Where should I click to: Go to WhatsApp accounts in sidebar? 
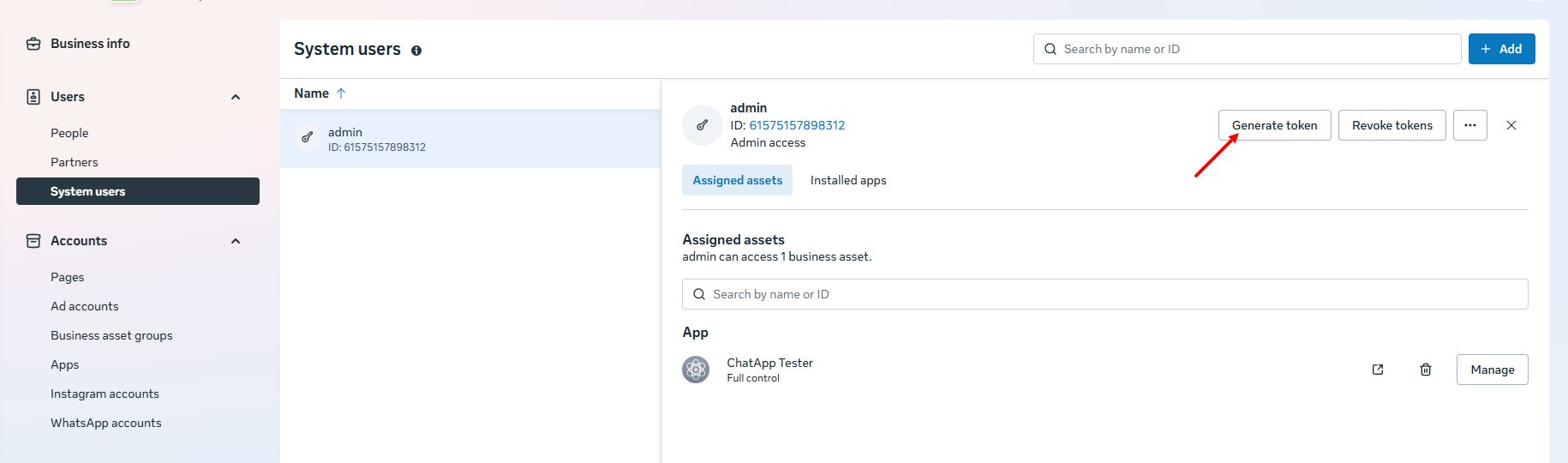(105, 423)
